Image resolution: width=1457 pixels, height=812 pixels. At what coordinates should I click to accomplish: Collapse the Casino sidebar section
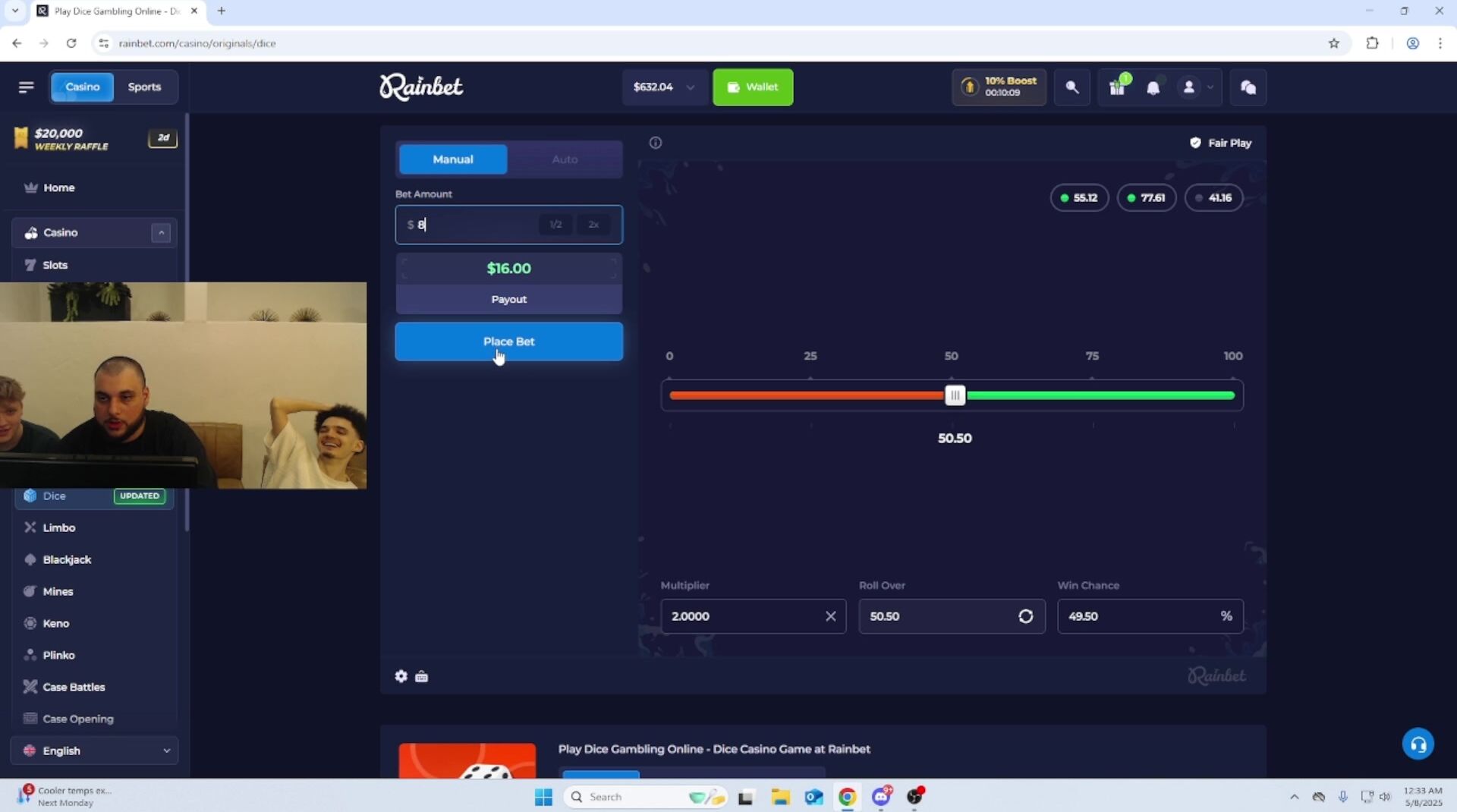click(161, 233)
